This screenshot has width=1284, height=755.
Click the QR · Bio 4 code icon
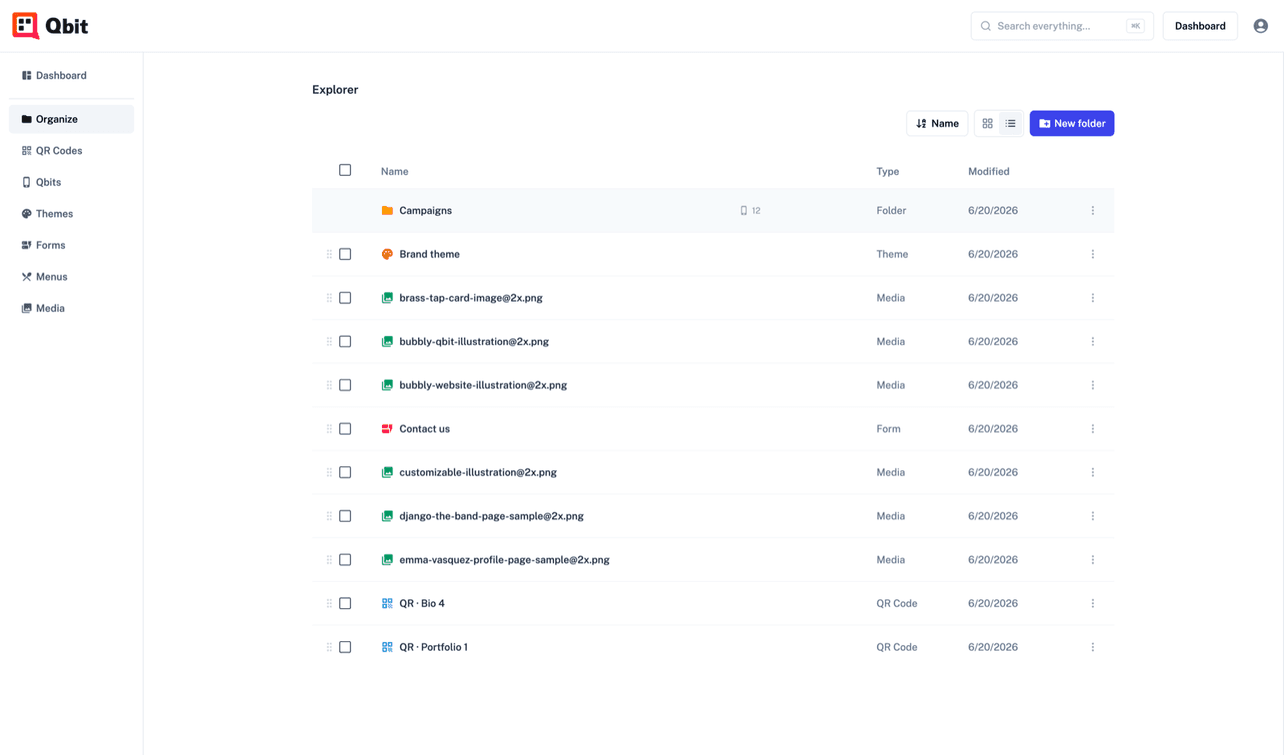point(387,604)
